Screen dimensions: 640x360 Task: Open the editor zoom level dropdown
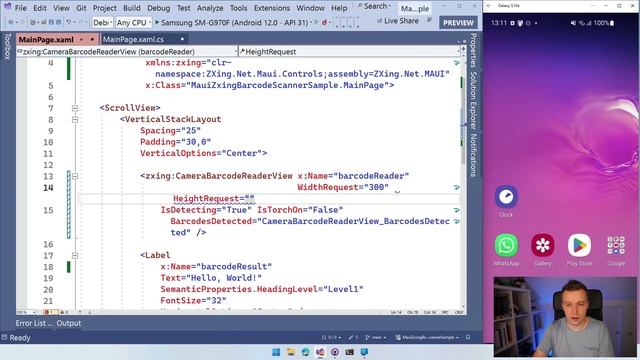(x=26, y=312)
